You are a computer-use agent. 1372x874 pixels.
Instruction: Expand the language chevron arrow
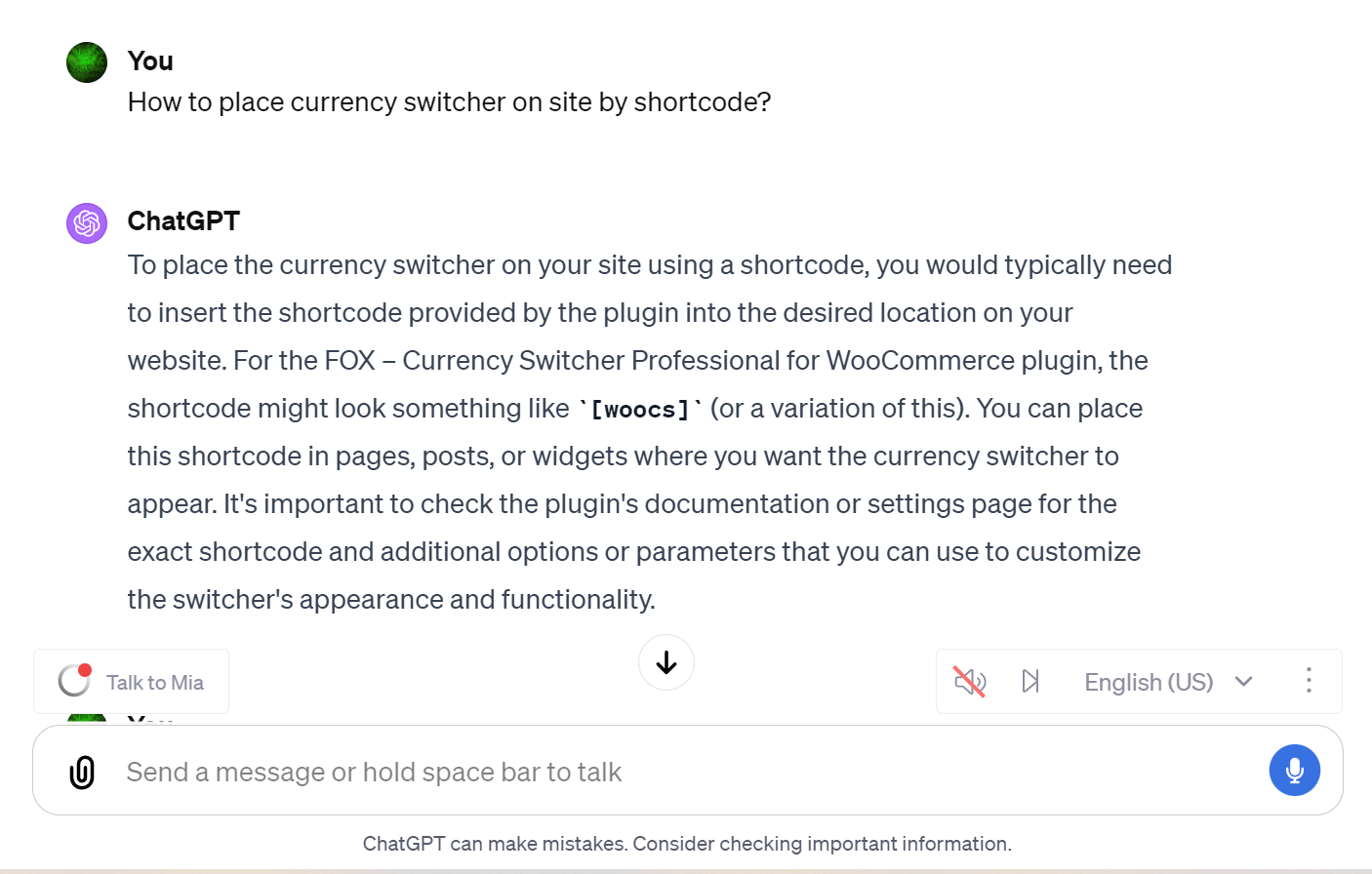1244,681
